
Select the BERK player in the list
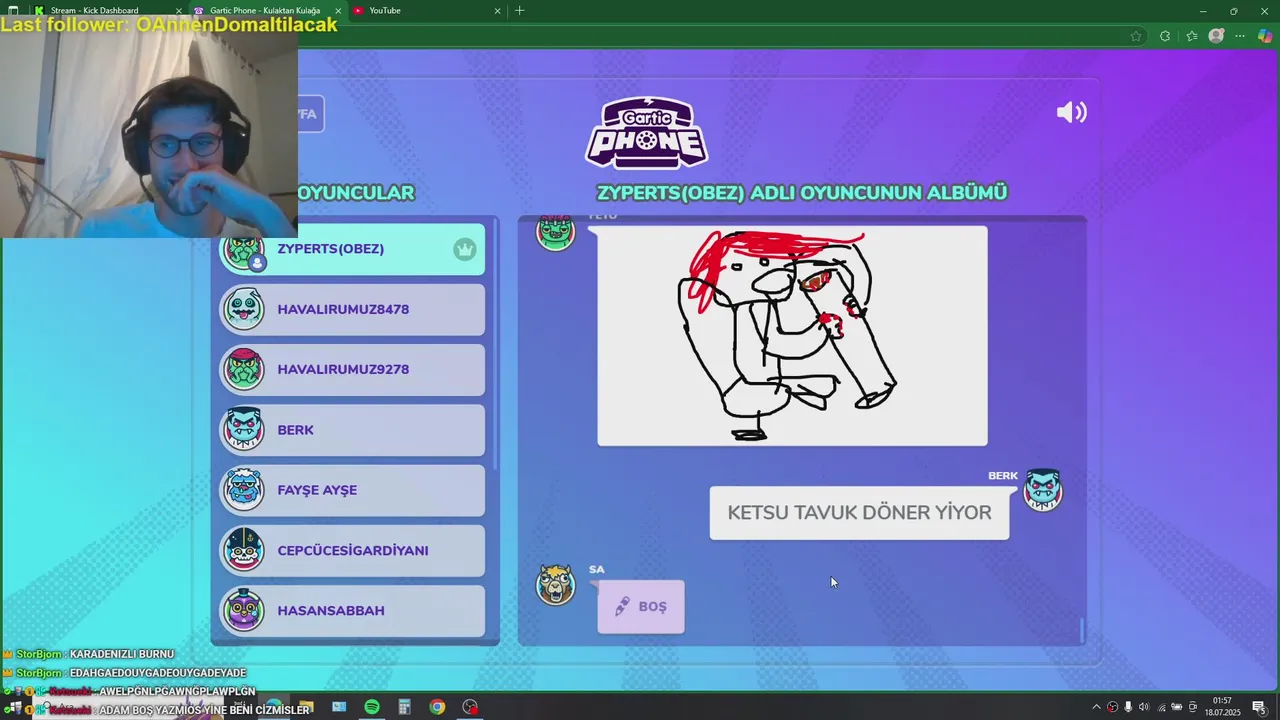[x=352, y=430]
